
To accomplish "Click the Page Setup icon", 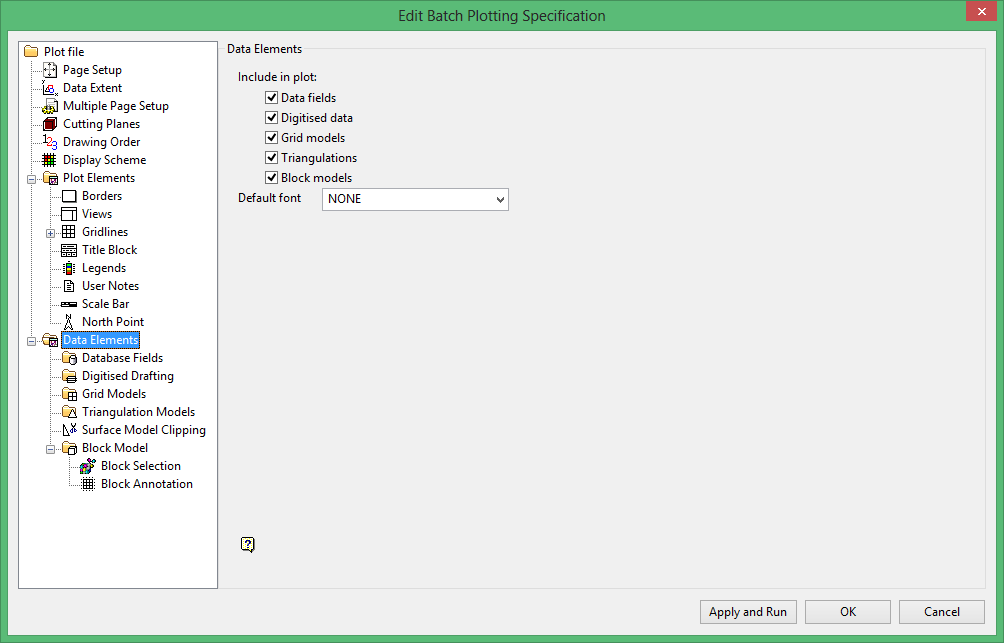I will [50, 70].
